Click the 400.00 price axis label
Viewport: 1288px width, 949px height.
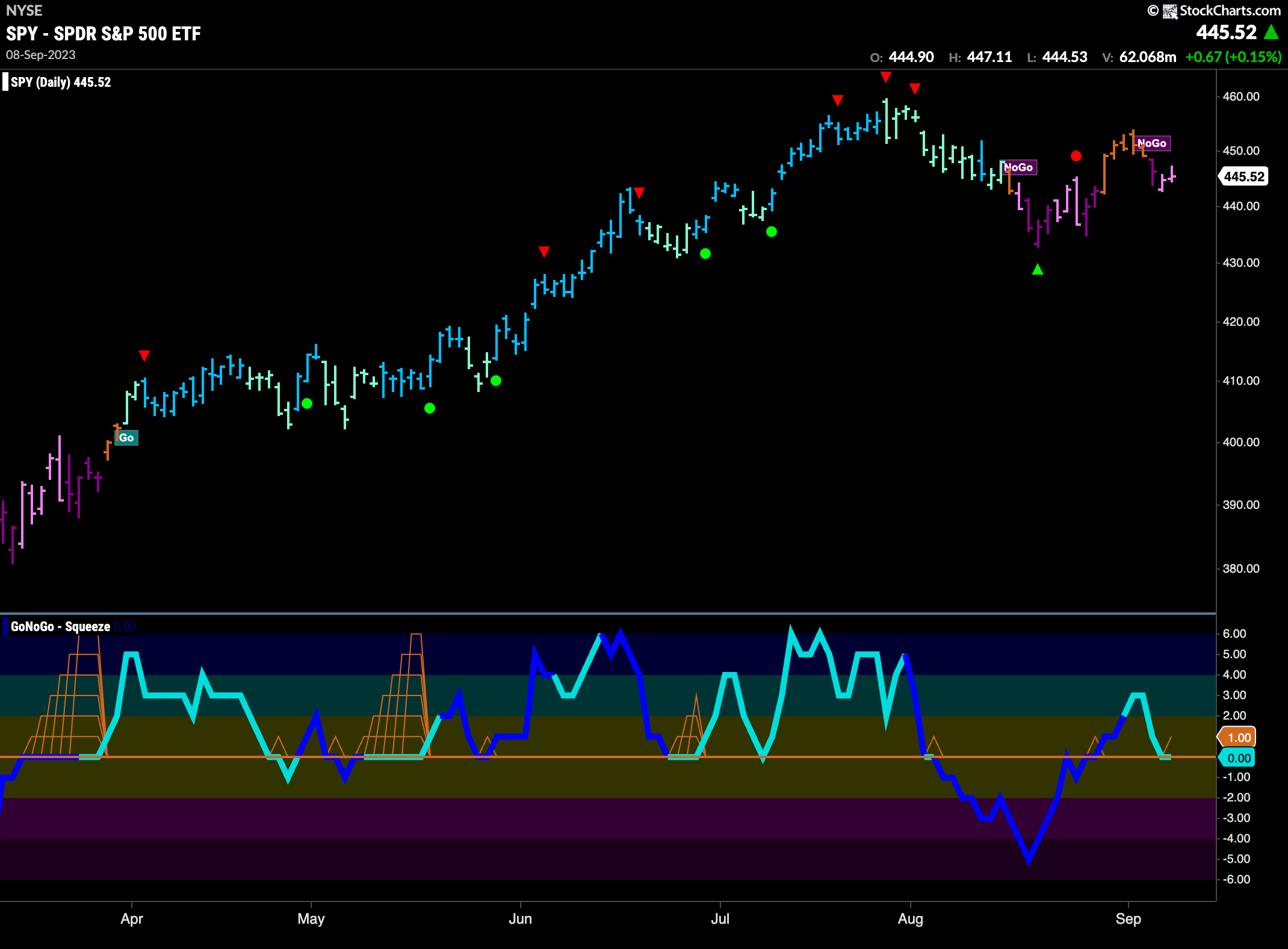point(1241,442)
